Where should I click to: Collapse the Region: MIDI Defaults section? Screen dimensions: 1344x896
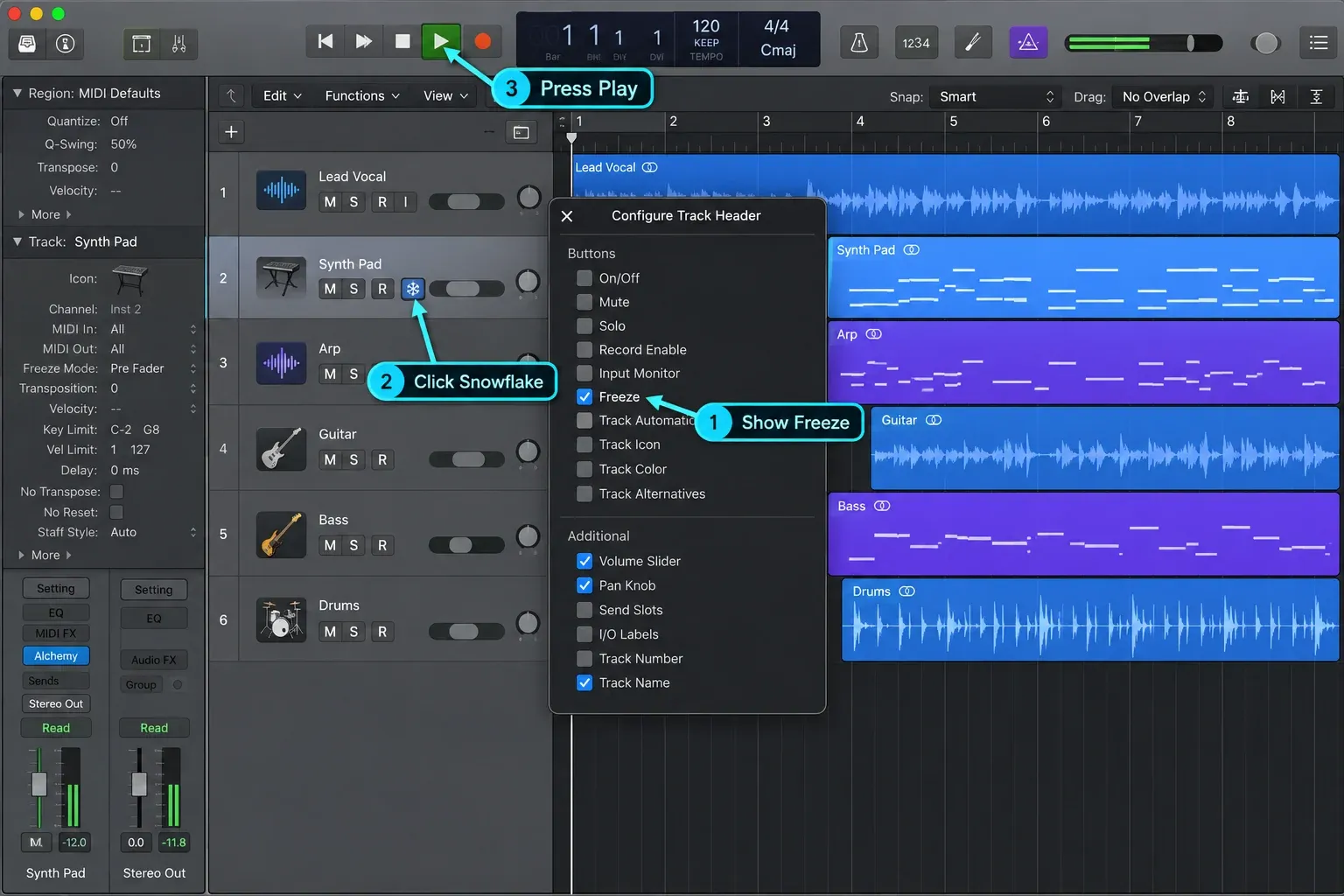pos(17,93)
